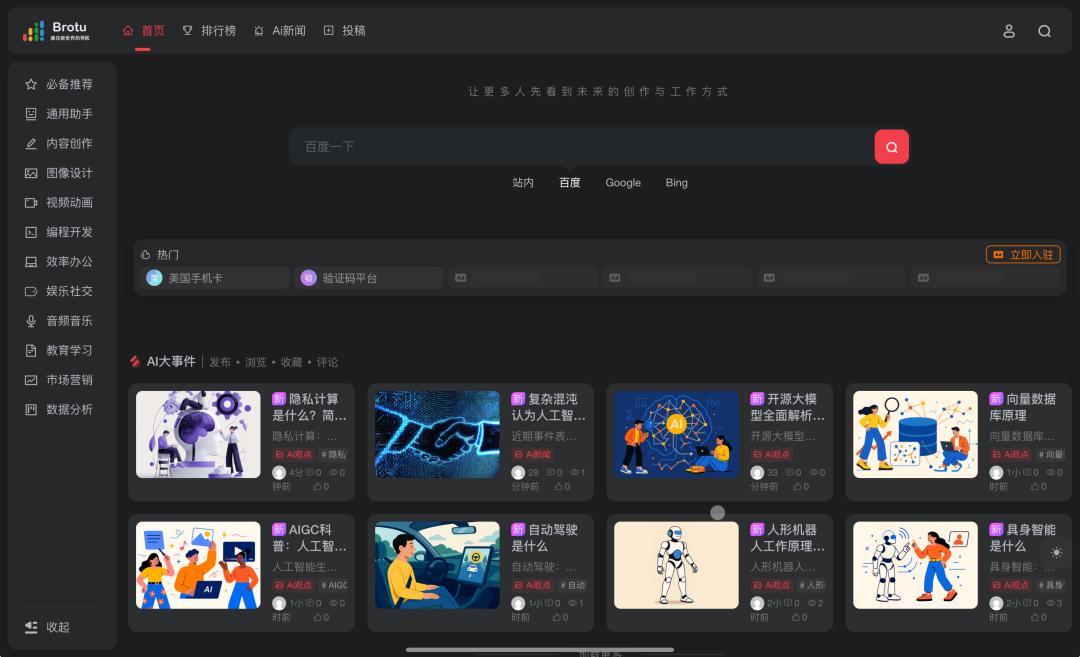Click the 视频动画 camera icon
This screenshot has width=1080, height=657.
[31, 202]
